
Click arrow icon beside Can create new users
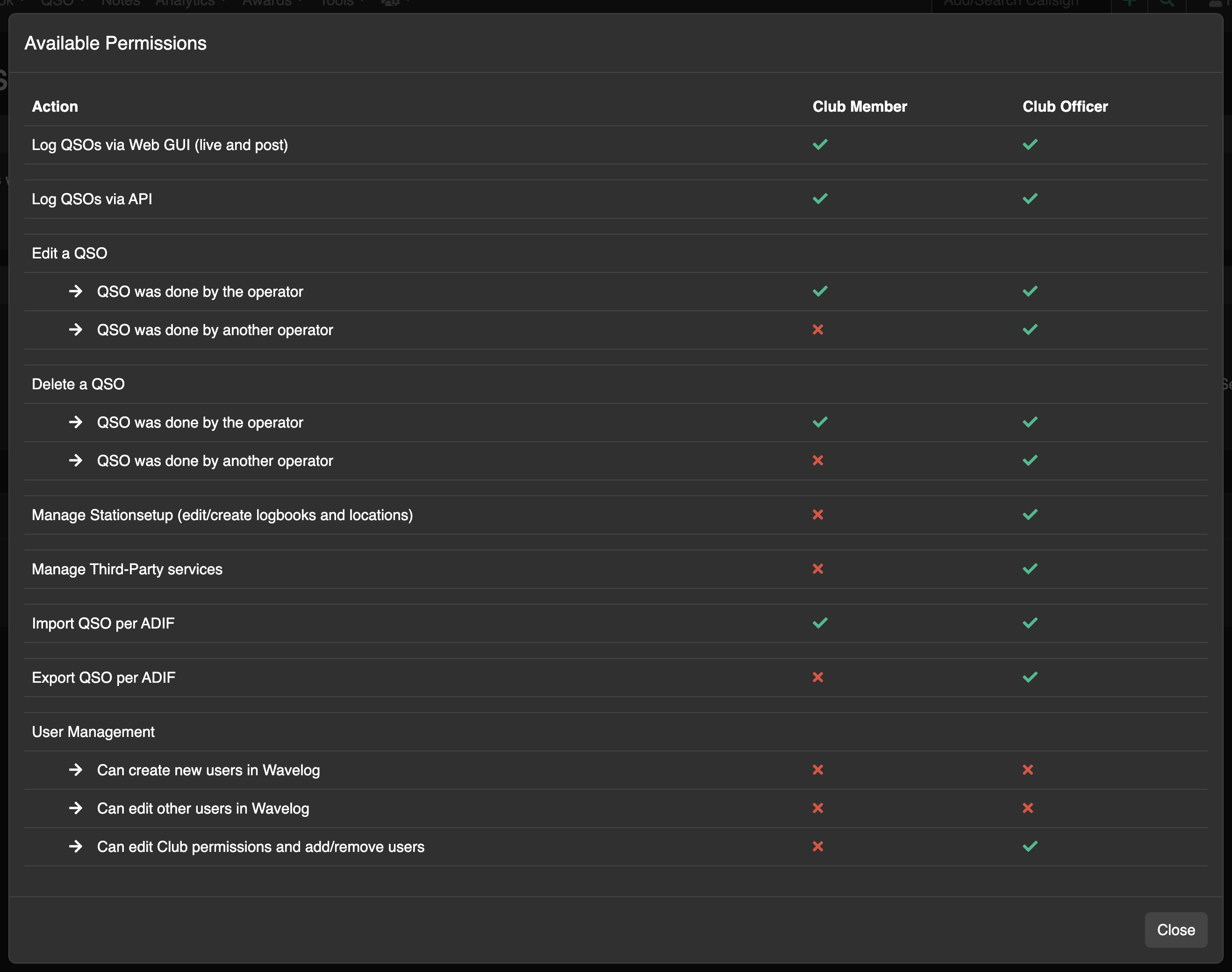click(76, 770)
